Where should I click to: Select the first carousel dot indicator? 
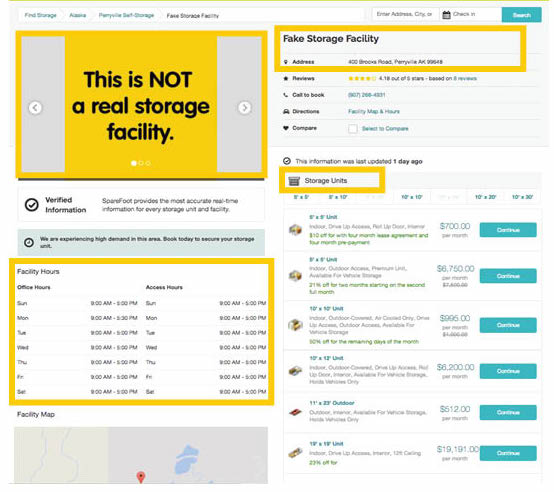point(134,163)
